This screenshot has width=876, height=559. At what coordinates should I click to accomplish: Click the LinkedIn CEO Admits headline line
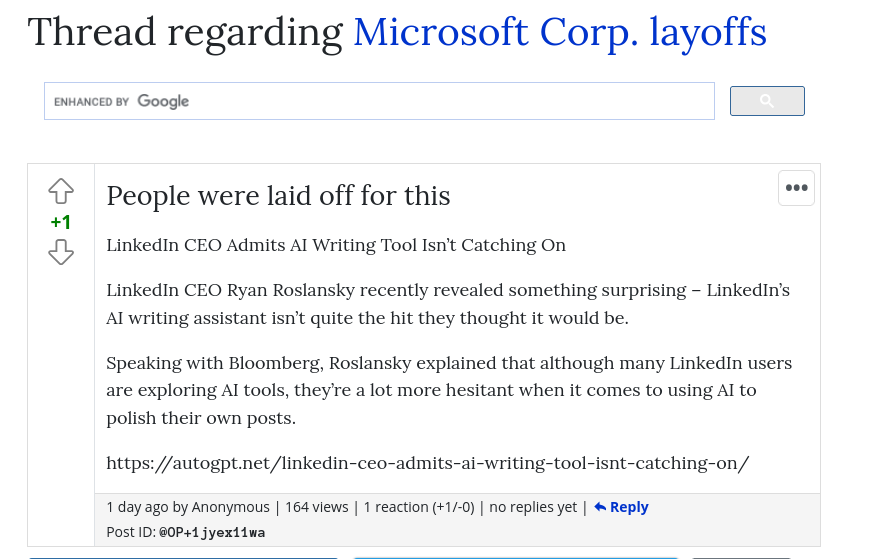[x=336, y=245]
